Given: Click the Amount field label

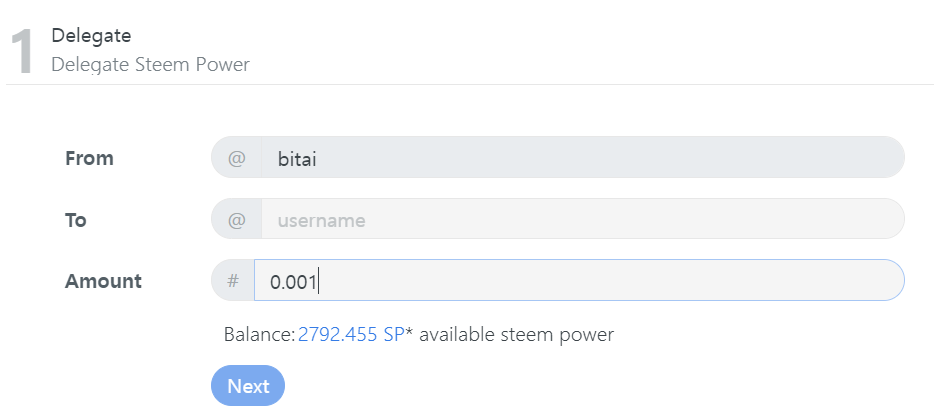Looking at the screenshot, I should tap(103, 281).
